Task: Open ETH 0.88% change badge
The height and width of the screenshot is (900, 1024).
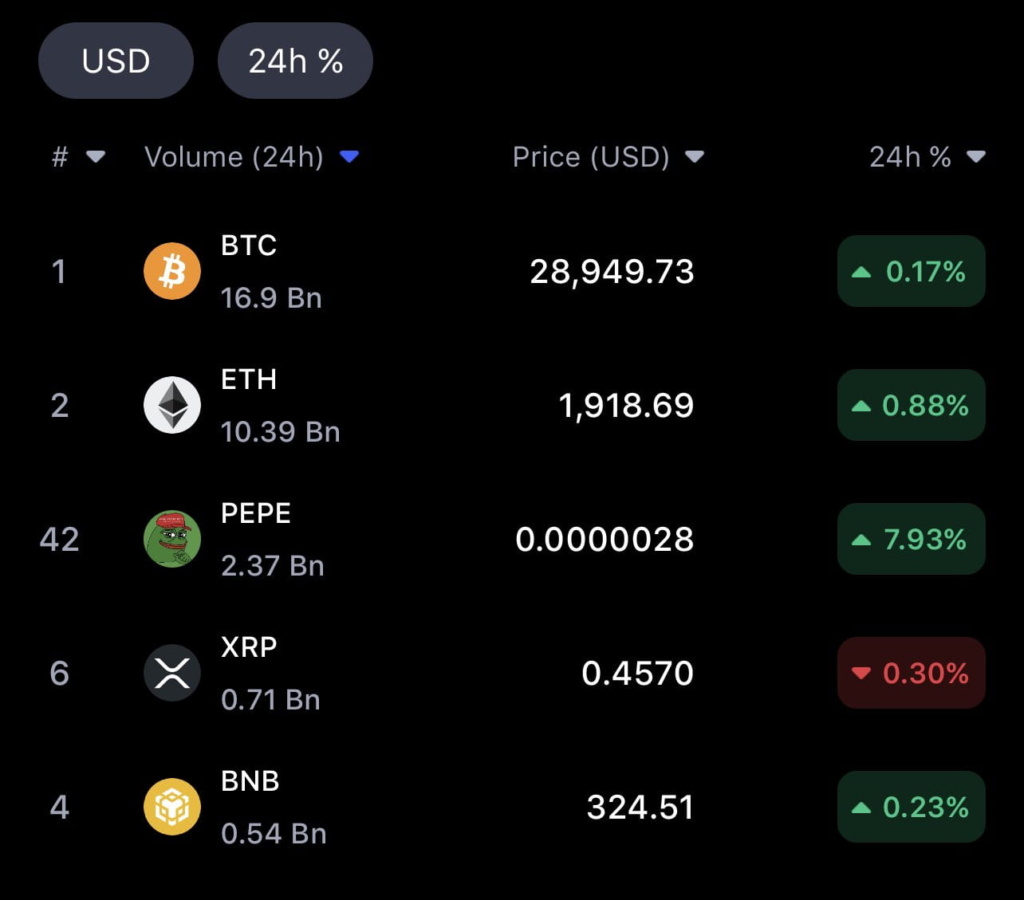Action: tap(911, 405)
